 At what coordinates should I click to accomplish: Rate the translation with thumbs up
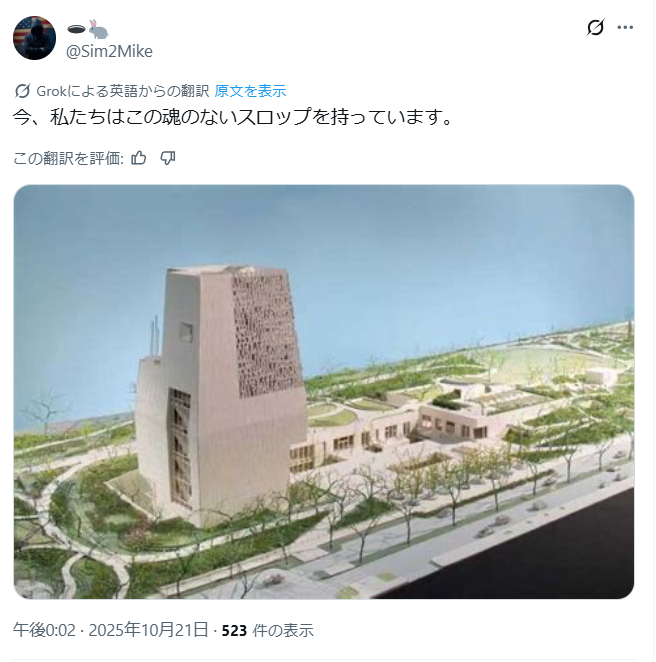[x=138, y=158]
